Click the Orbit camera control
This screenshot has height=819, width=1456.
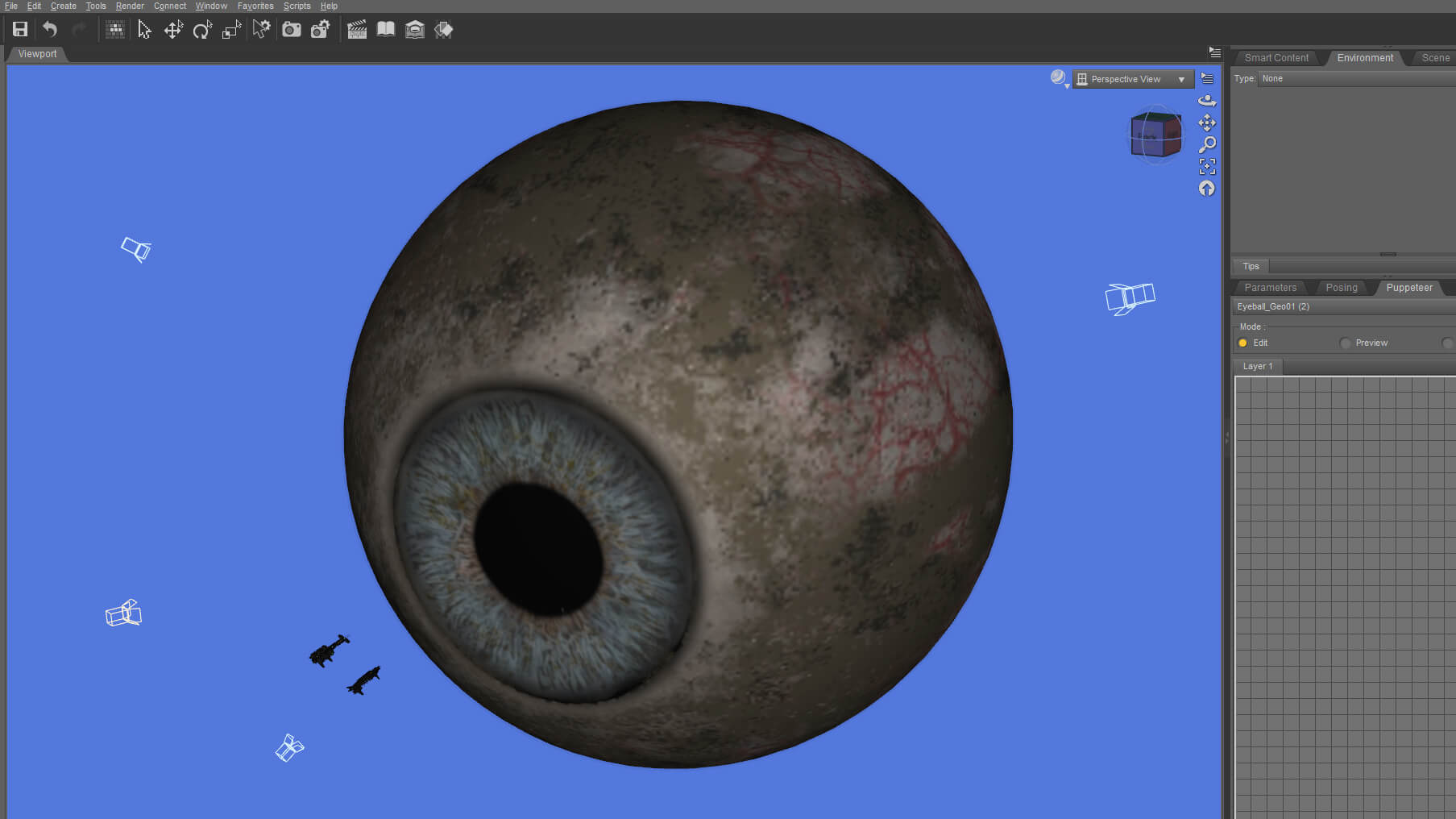tap(1207, 101)
